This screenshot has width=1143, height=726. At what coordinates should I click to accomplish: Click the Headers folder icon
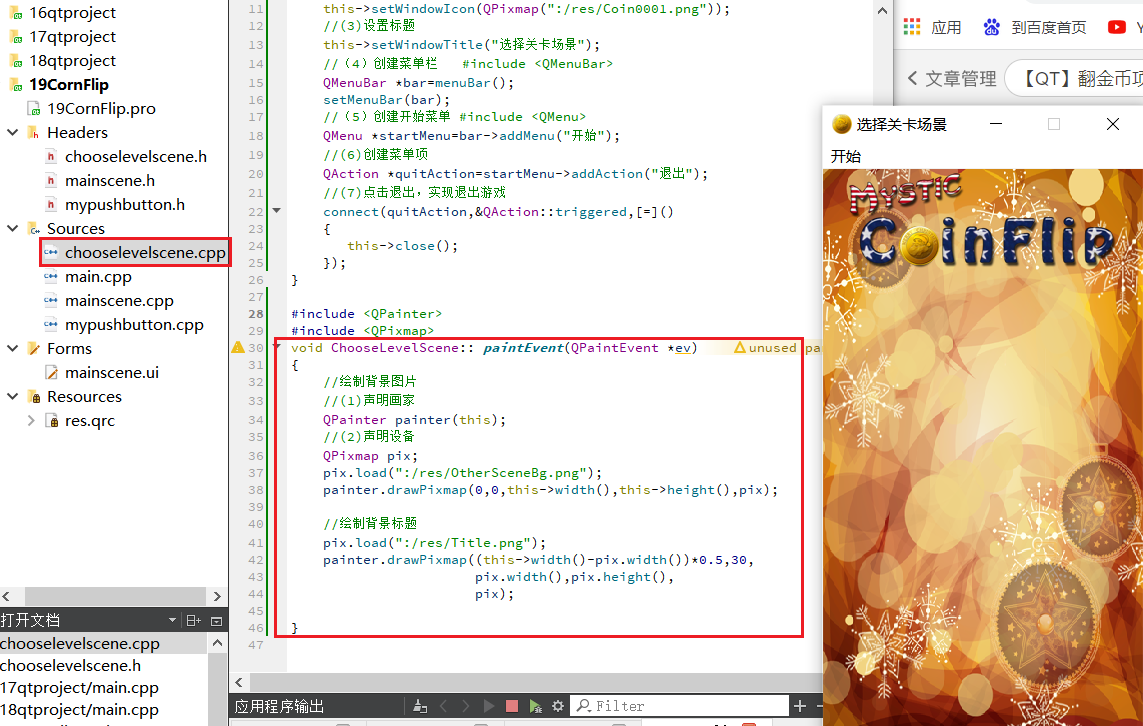34,133
